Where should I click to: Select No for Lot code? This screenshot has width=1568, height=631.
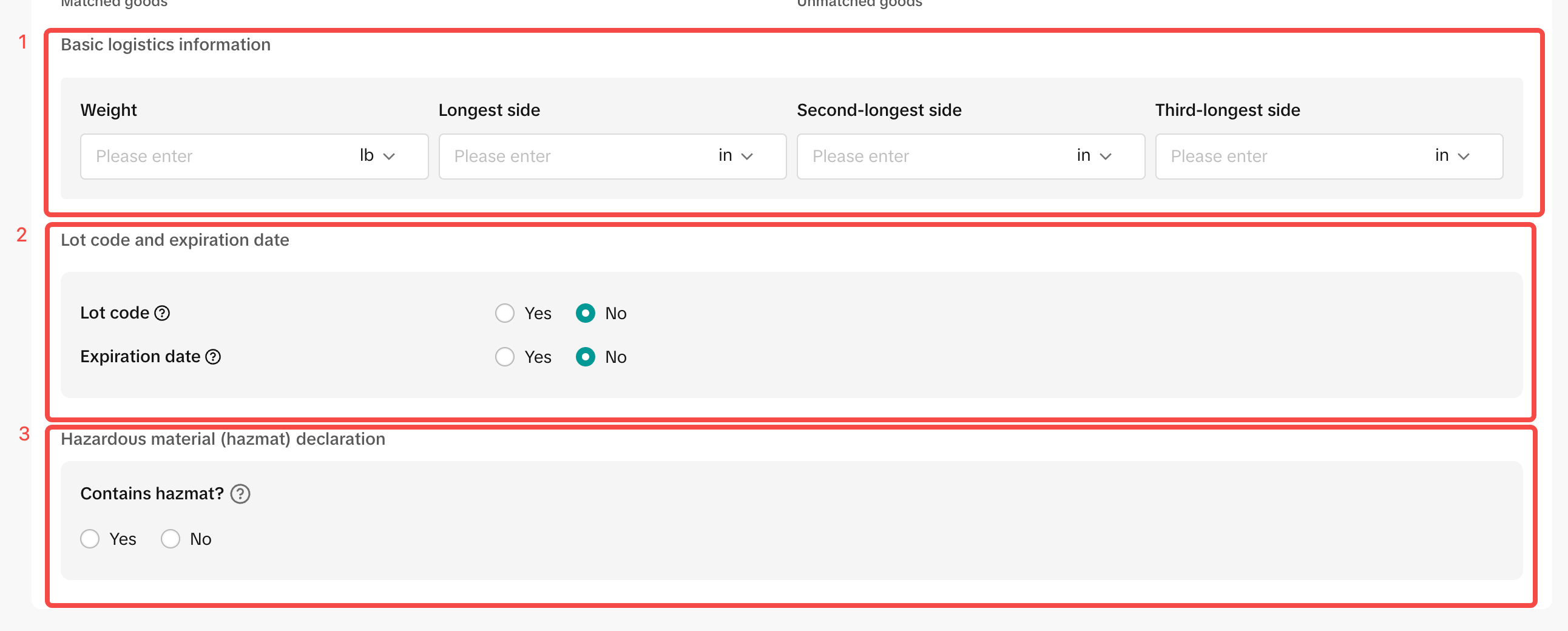586,313
